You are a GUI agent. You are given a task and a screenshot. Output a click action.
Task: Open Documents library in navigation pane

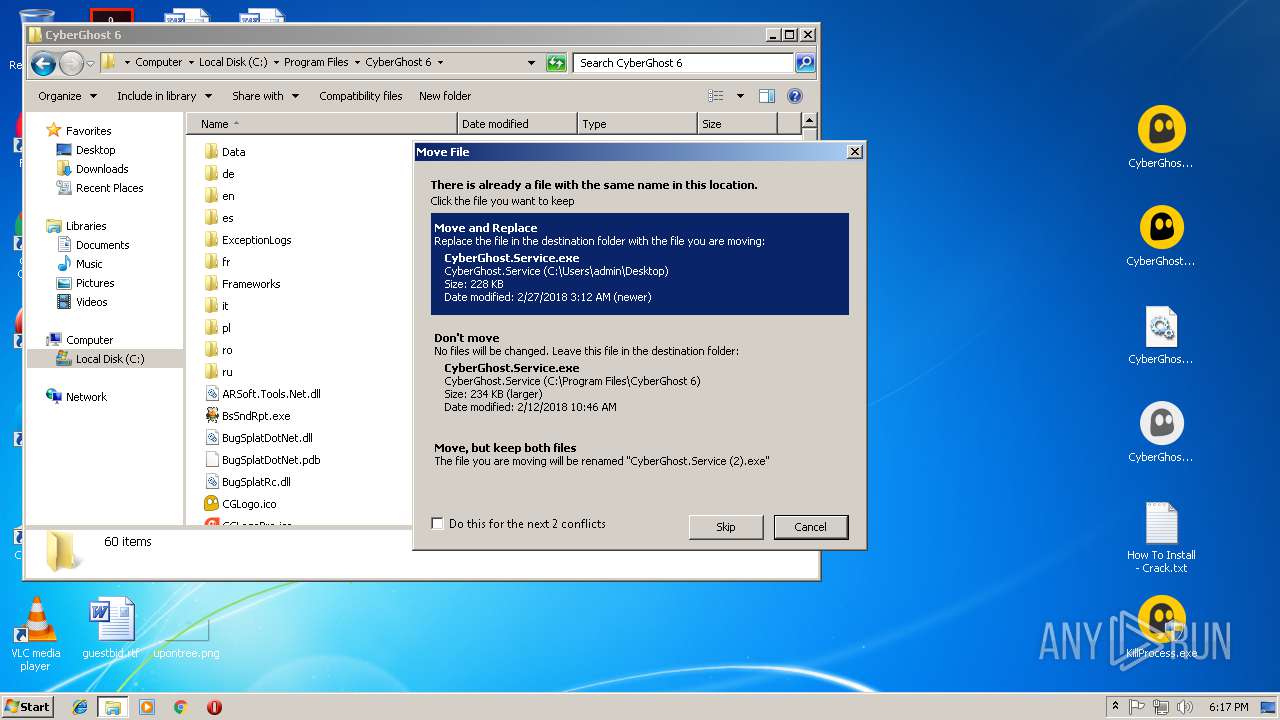click(93, 245)
